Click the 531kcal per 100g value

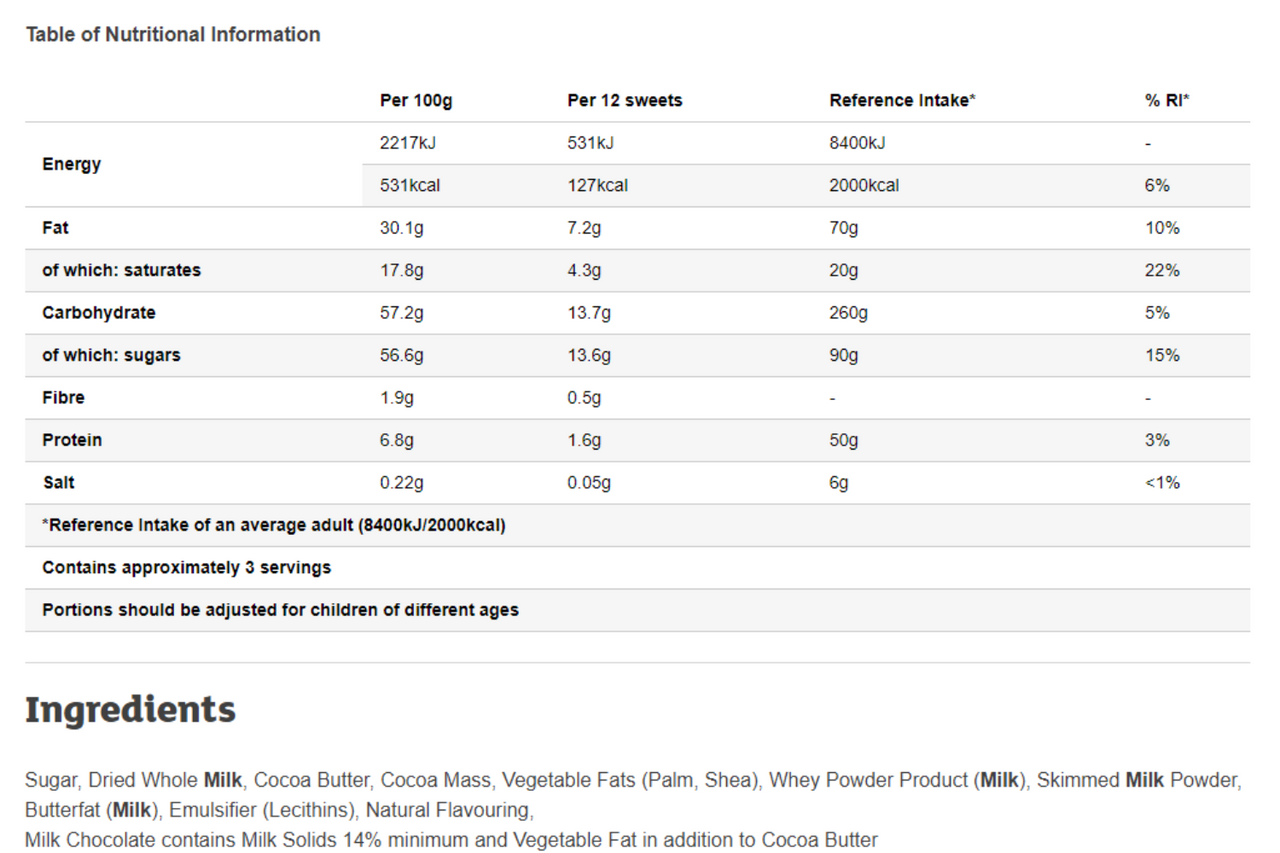(x=410, y=185)
